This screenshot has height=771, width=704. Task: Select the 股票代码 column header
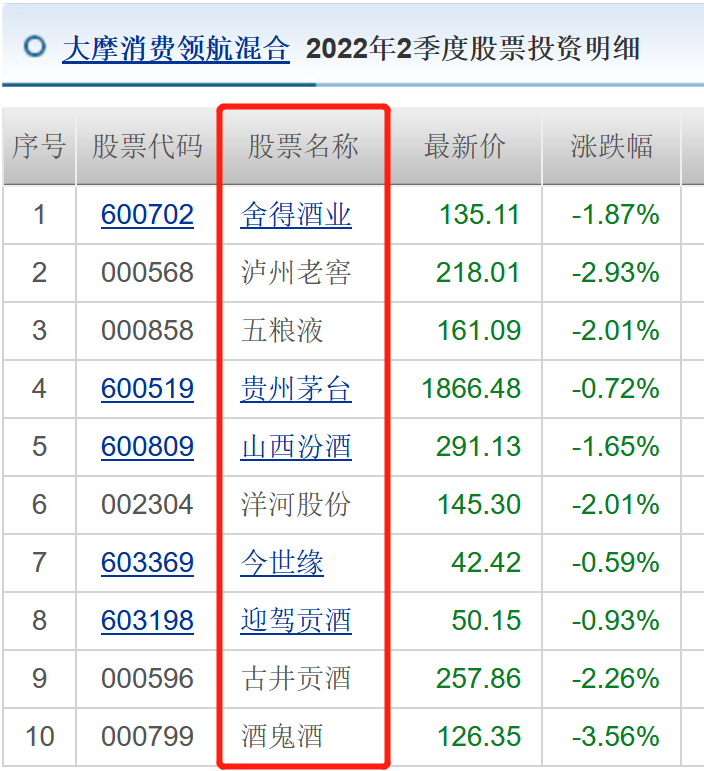coord(147,146)
